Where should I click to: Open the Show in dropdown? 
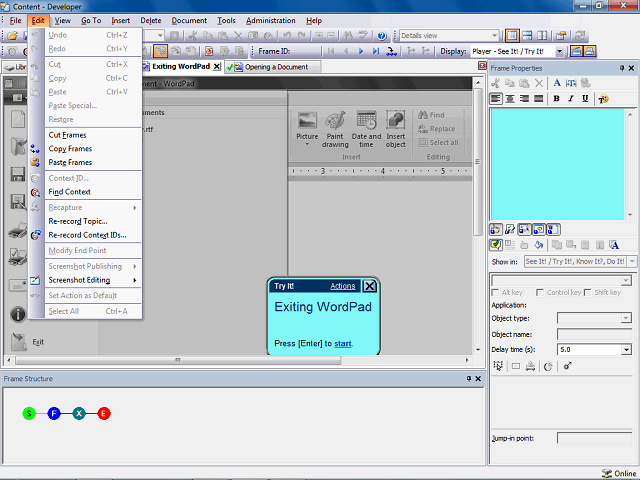click(632, 261)
